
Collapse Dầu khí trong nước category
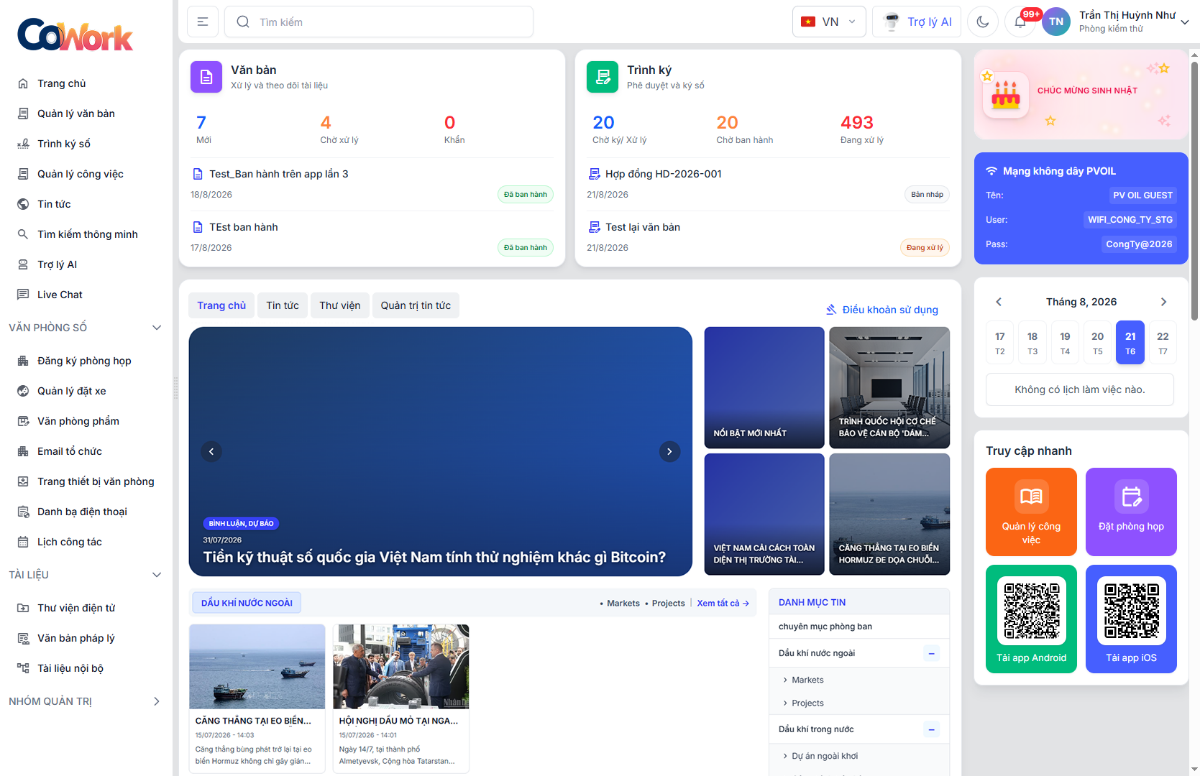pyautogui.click(x=931, y=730)
